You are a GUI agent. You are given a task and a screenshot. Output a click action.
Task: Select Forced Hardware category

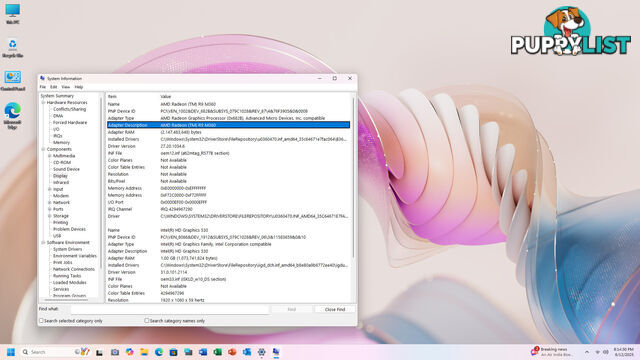click(x=70, y=122)
